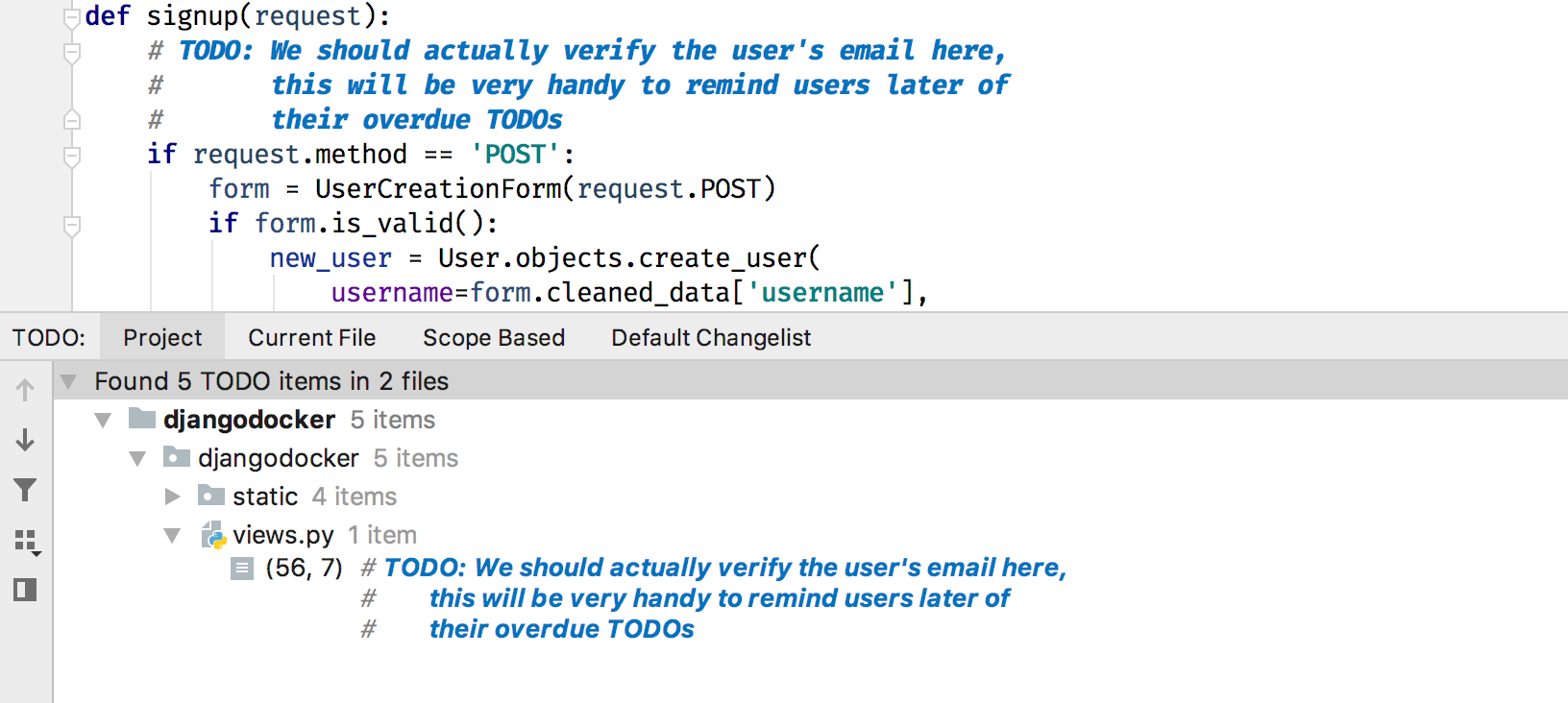The height and width of the screenshot is (703, 1568).
Task: Expand the static folder in the TODO tree
Action: tap(173, 497)
